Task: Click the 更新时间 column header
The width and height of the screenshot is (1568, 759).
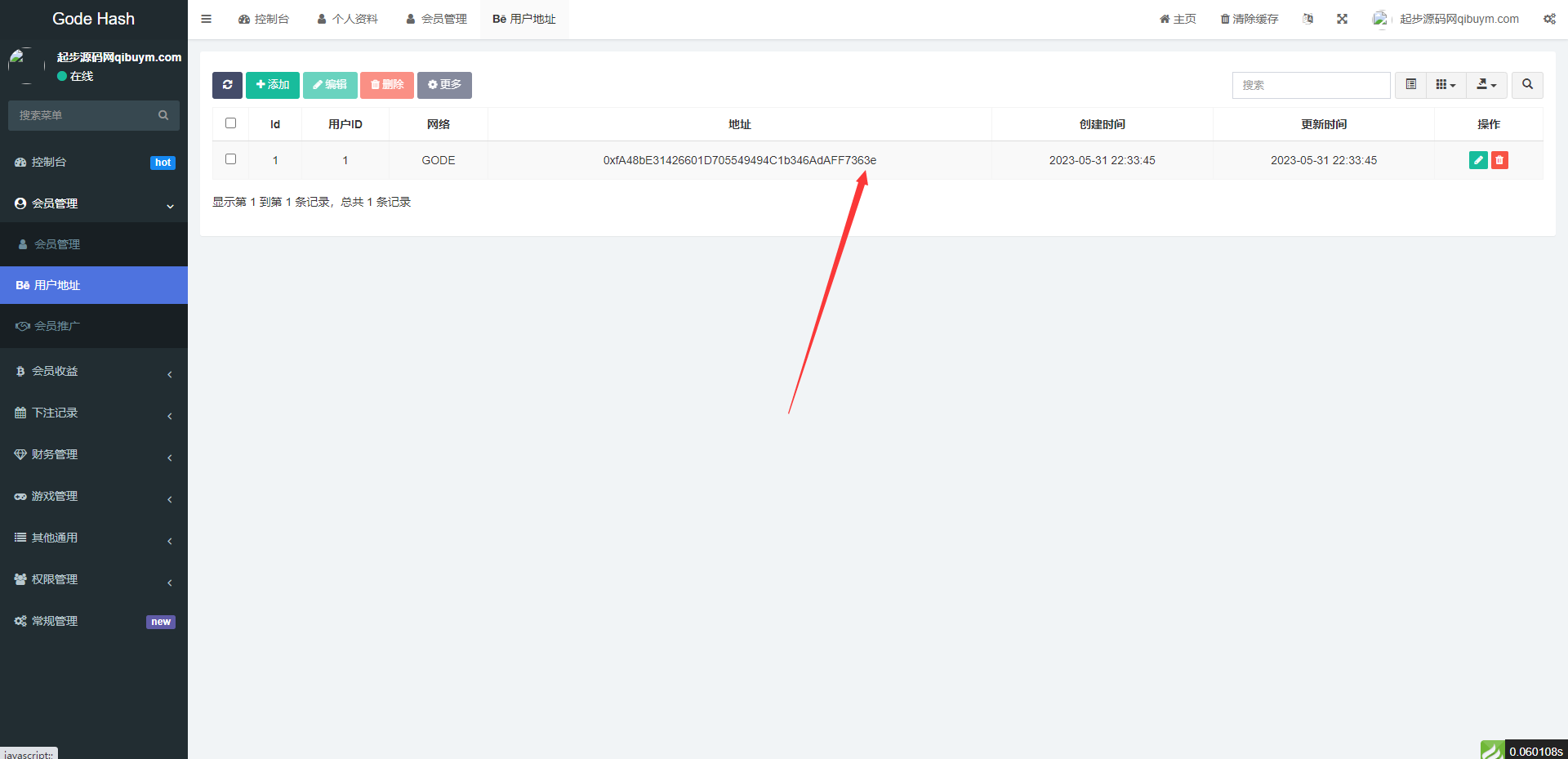Action: (1324, 124)
